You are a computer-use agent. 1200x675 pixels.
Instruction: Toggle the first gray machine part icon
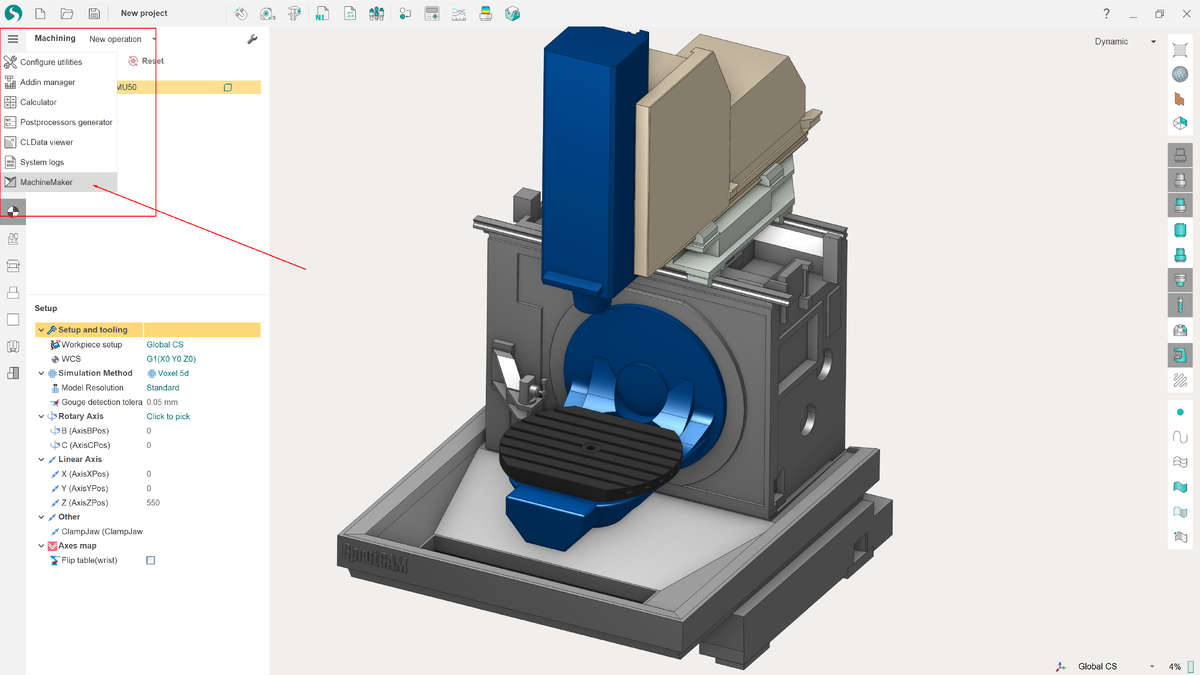(1180, 155)
